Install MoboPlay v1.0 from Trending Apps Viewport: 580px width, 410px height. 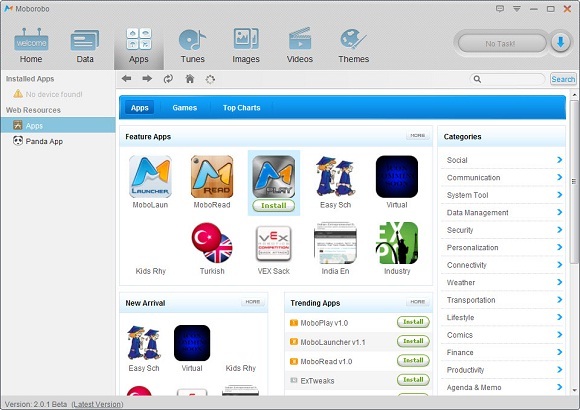(413, 322)
